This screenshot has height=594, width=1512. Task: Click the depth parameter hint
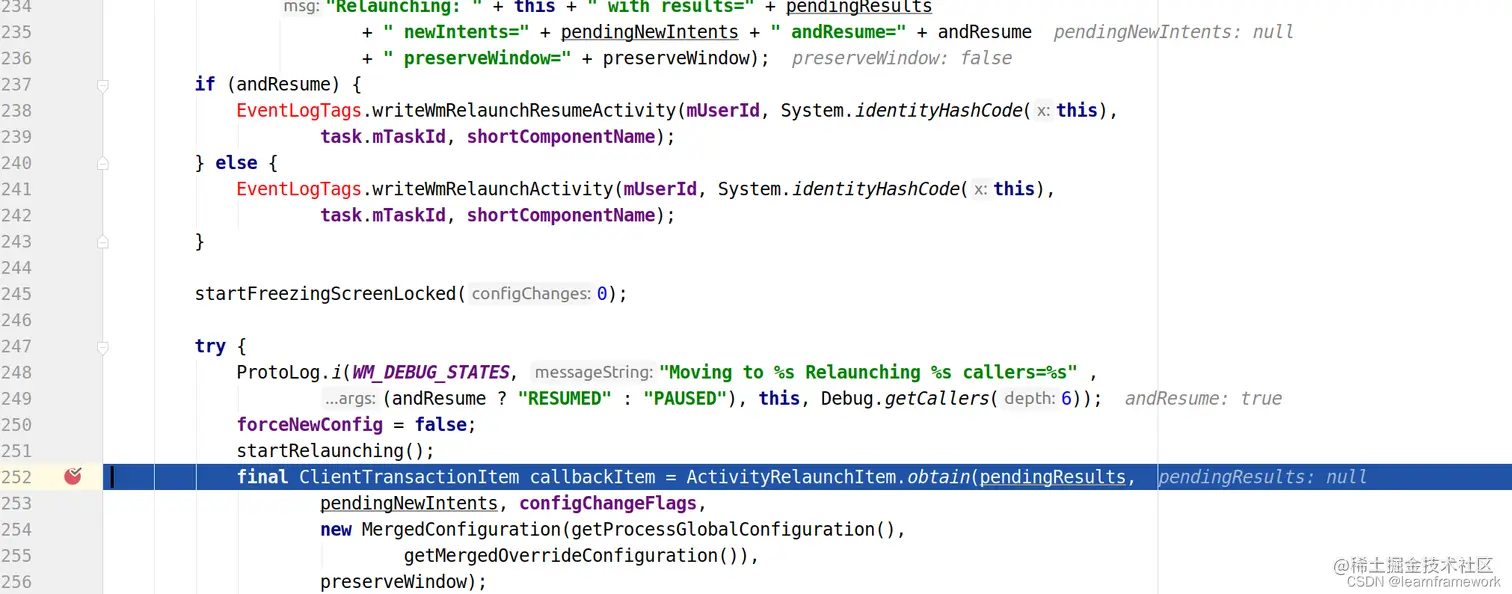point(1028,398)
